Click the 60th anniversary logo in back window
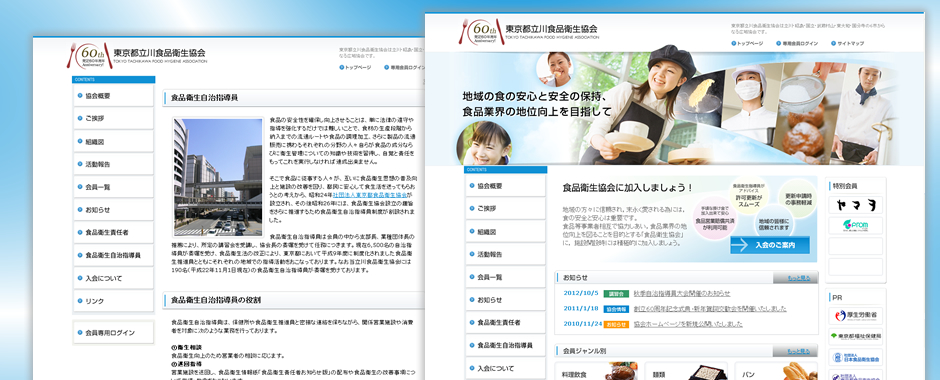Image resolution: width=940 pixels, height=380 pixels. click(89, 56)
